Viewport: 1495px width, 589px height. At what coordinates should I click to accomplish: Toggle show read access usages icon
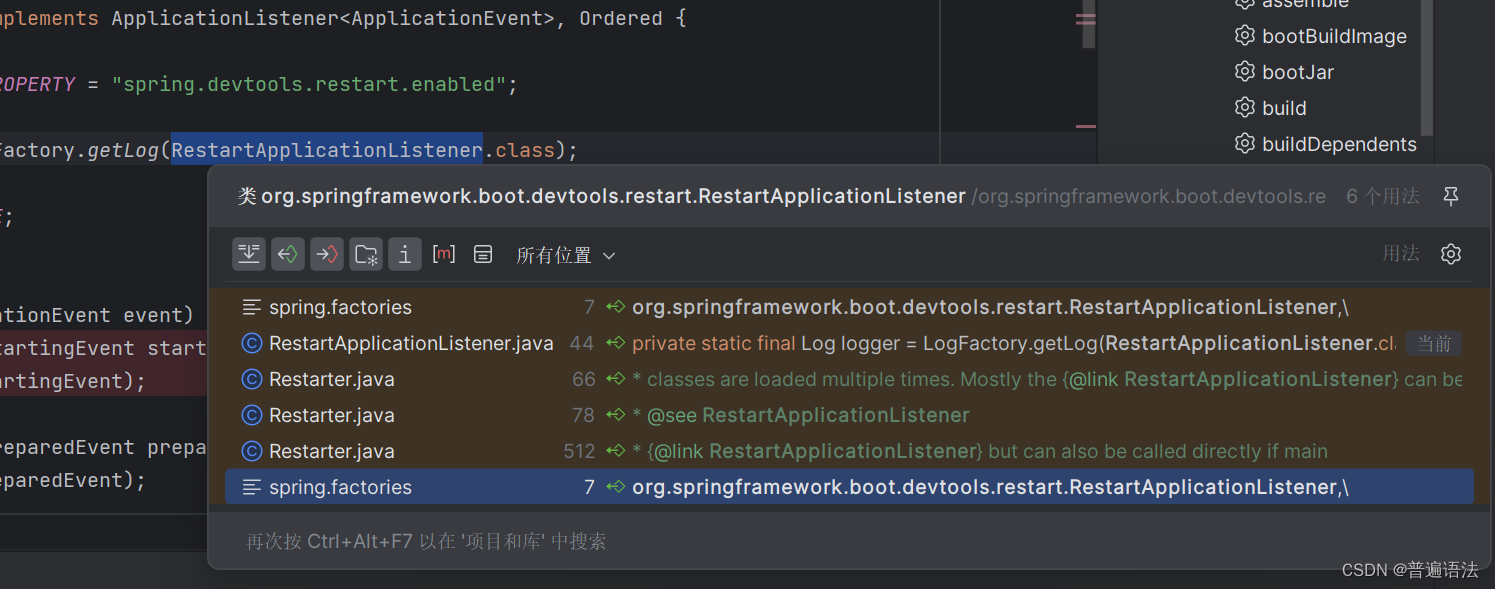click(x=288, y=253)
